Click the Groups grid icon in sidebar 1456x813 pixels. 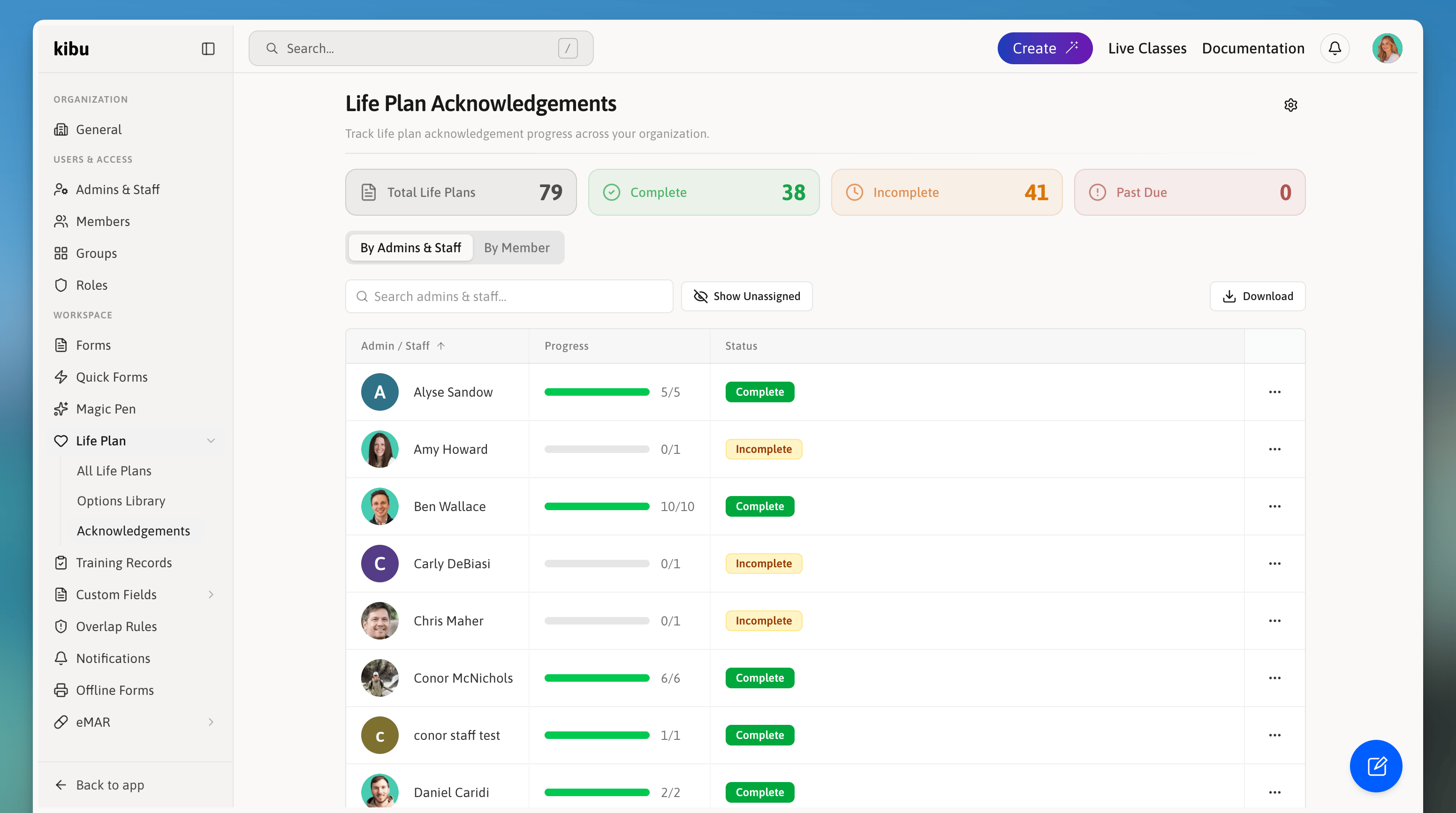pyautogui.click(x=61, y=253)
